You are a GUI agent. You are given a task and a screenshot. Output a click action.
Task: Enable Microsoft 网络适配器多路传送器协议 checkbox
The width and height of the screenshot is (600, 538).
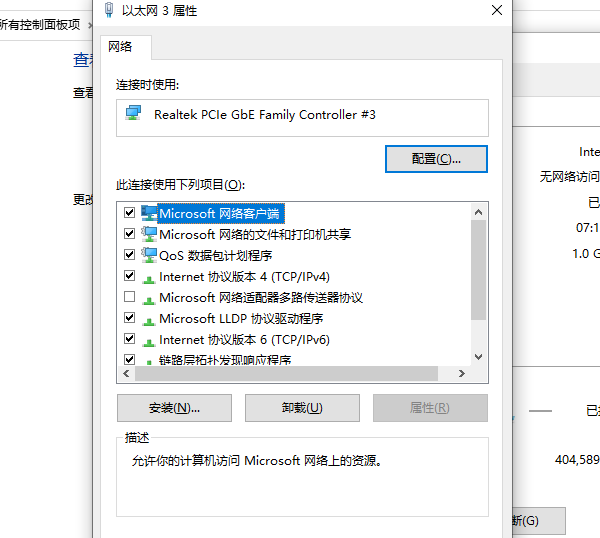(130, 297)
